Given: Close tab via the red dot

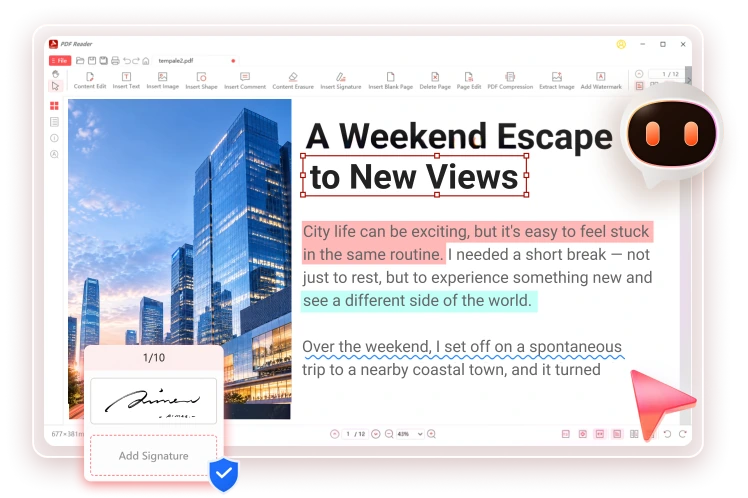Looking at the screenshot, I should [x=233, y=61].
